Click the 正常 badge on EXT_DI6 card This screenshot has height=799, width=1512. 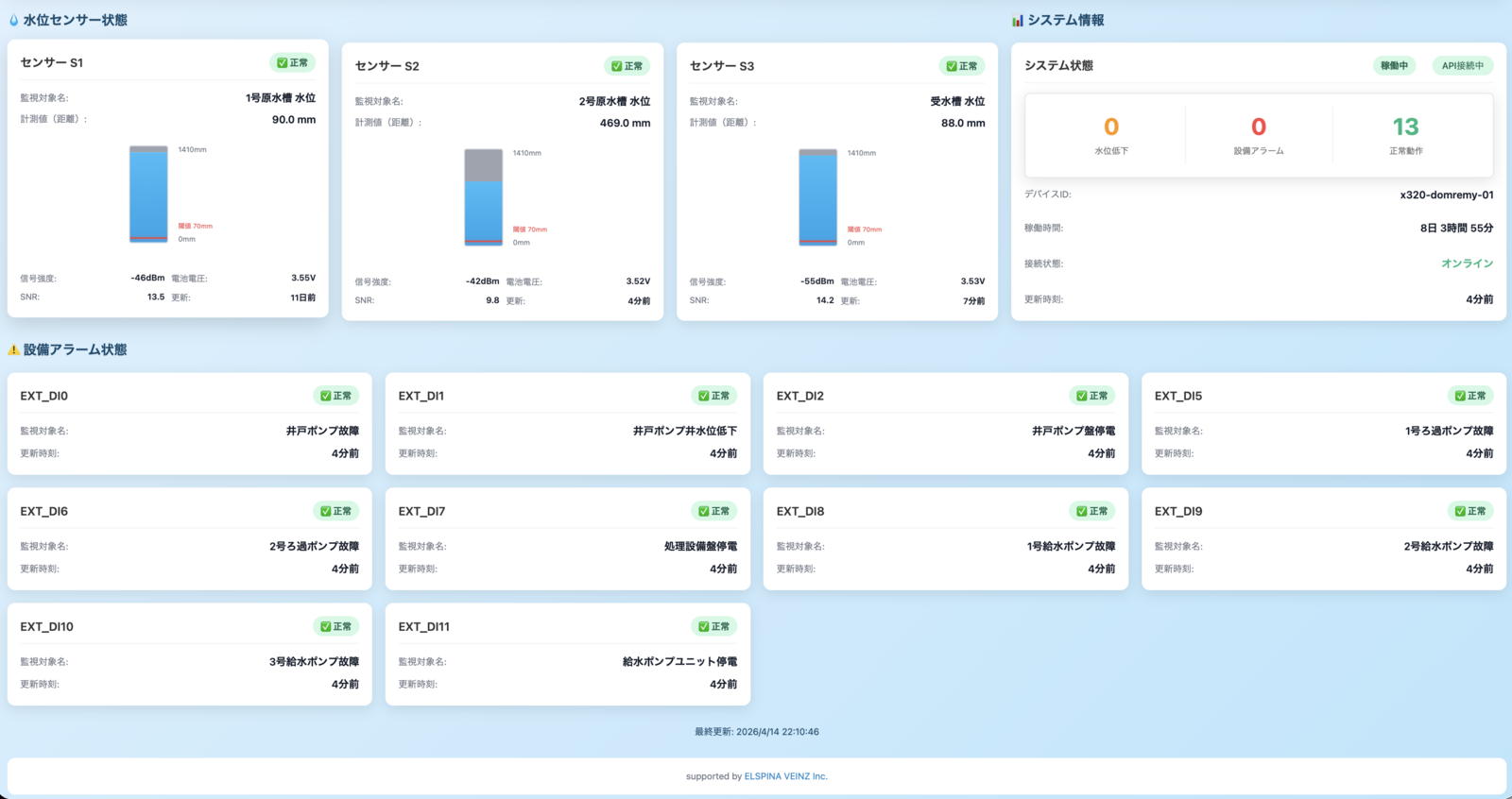[x=335, y=511]
